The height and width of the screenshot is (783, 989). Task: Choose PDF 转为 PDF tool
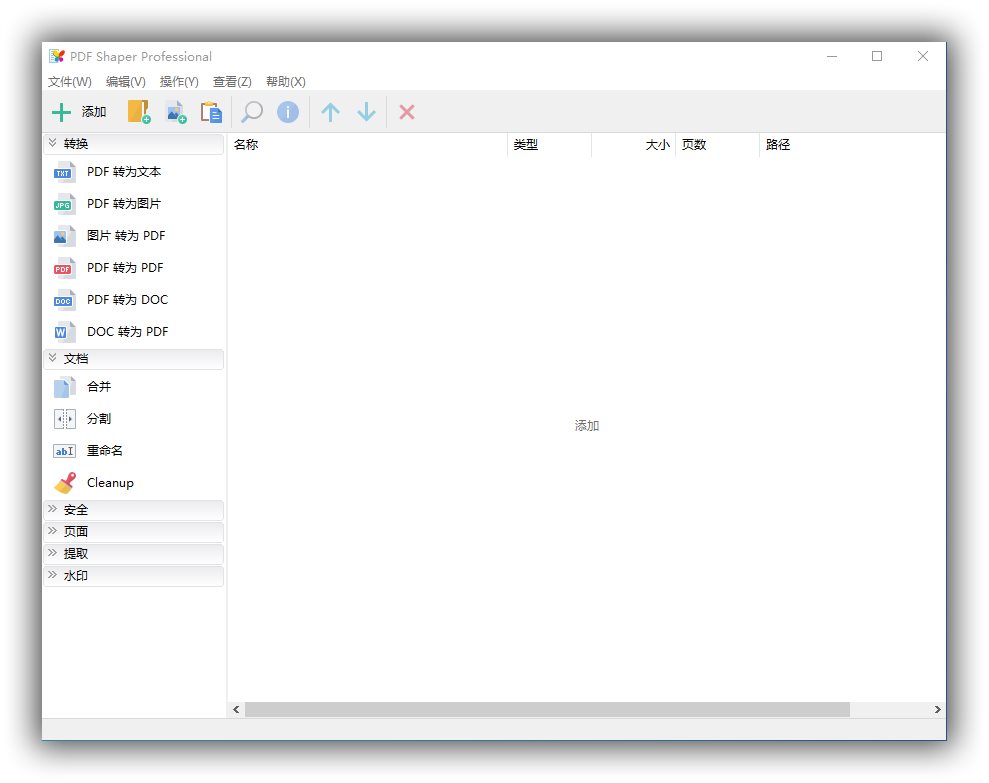134,268
